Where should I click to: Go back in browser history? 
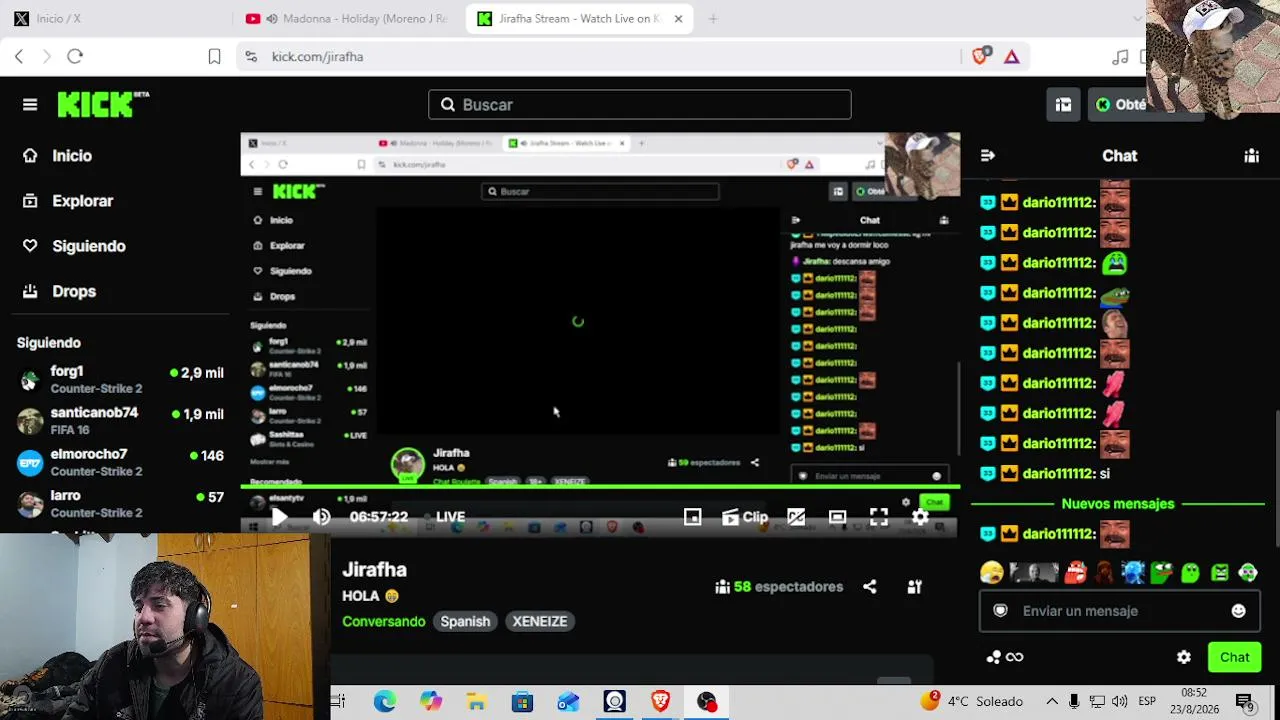click(19, 57)
